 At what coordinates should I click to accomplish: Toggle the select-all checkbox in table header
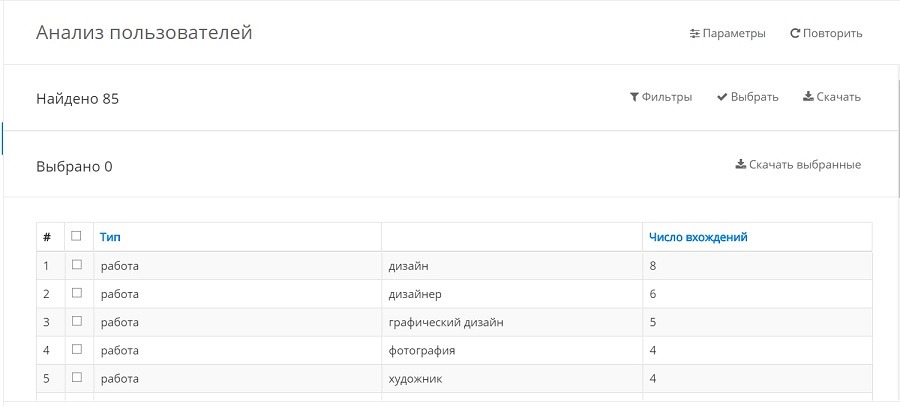pyautogui.click(x=76, y=235)
